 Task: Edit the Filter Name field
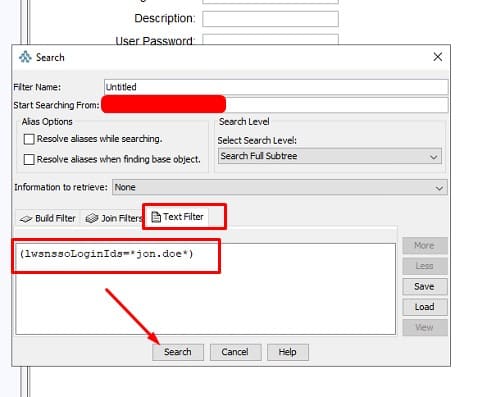[x=276, y=87]
